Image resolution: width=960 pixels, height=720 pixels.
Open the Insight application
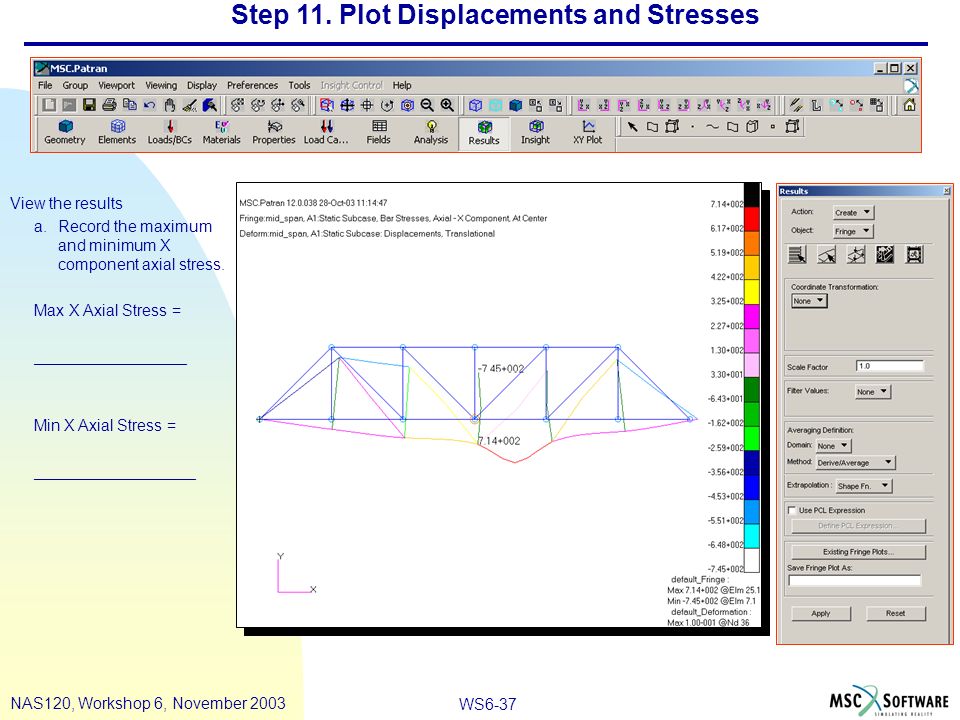[x=536, y=132]
